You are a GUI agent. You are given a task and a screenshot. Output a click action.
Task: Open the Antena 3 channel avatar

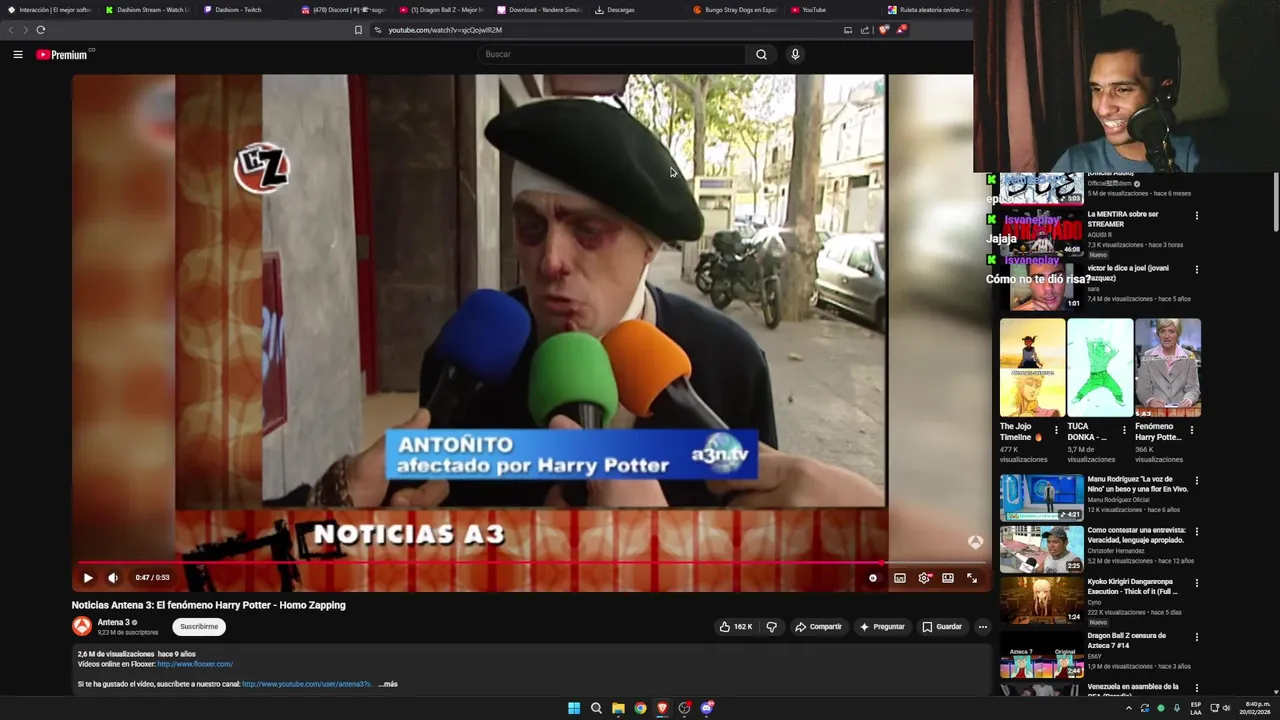(x=82, y=626)
